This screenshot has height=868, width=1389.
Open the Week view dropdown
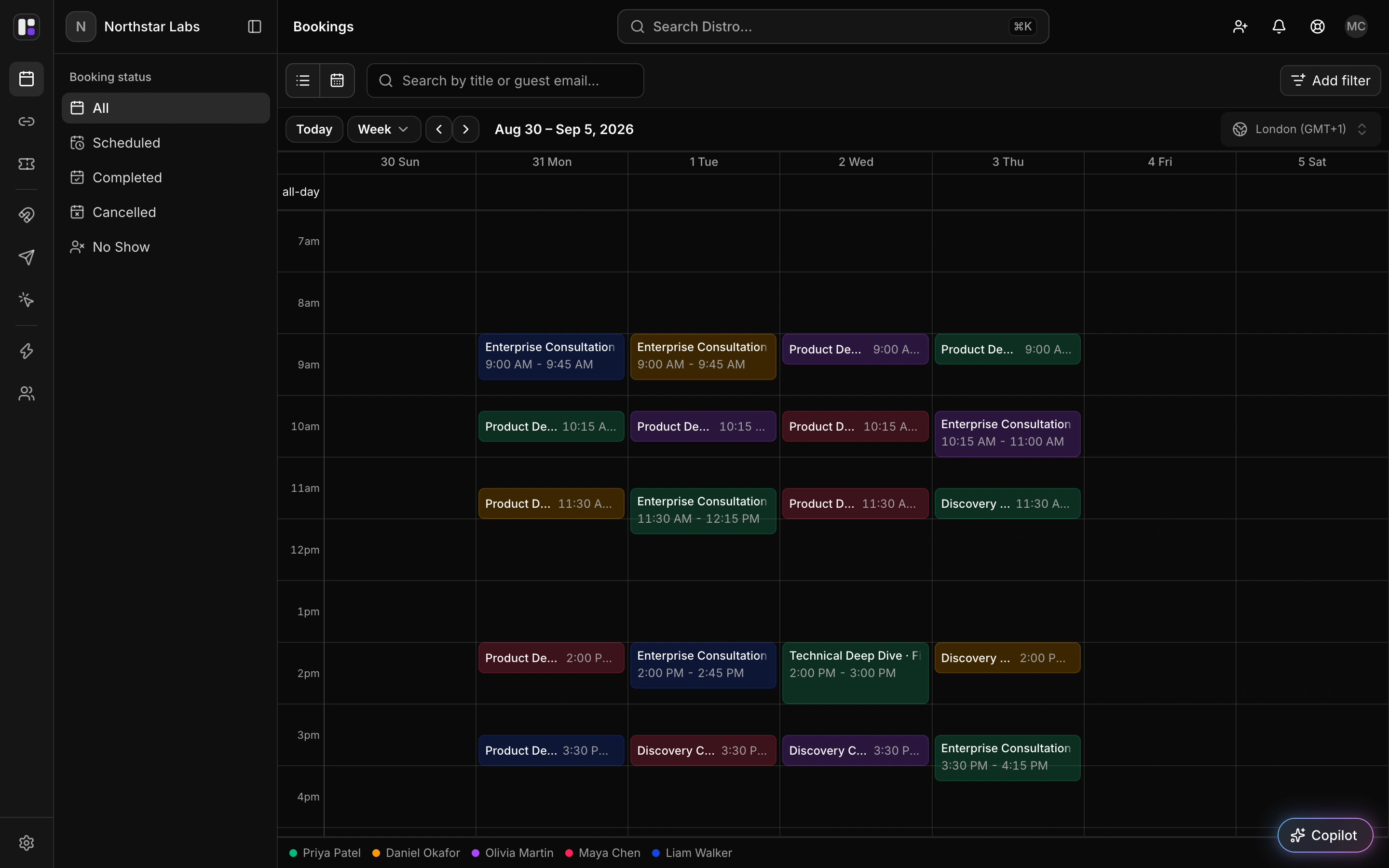(x=384, y=129)
